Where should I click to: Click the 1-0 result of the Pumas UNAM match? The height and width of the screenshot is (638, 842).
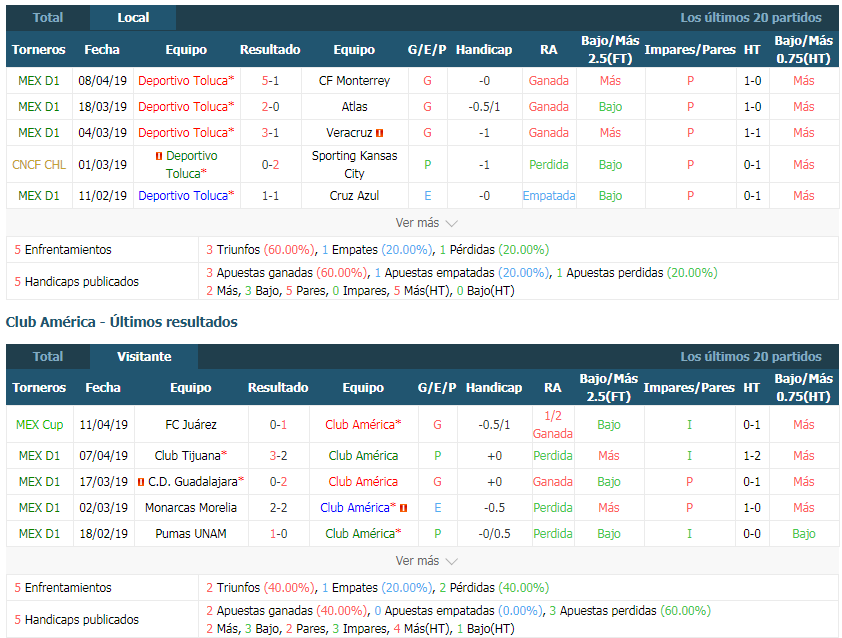click(x=278, y=534)
